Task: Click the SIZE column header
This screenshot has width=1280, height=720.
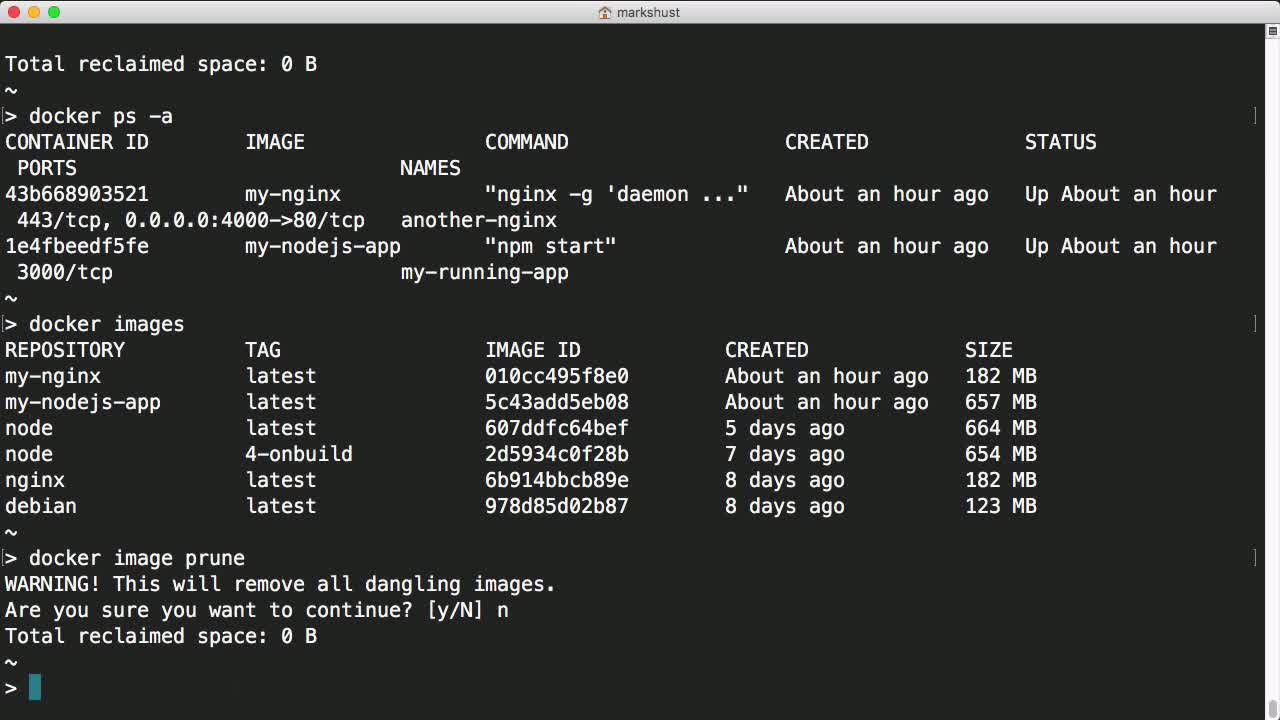Action: [989, 350]
